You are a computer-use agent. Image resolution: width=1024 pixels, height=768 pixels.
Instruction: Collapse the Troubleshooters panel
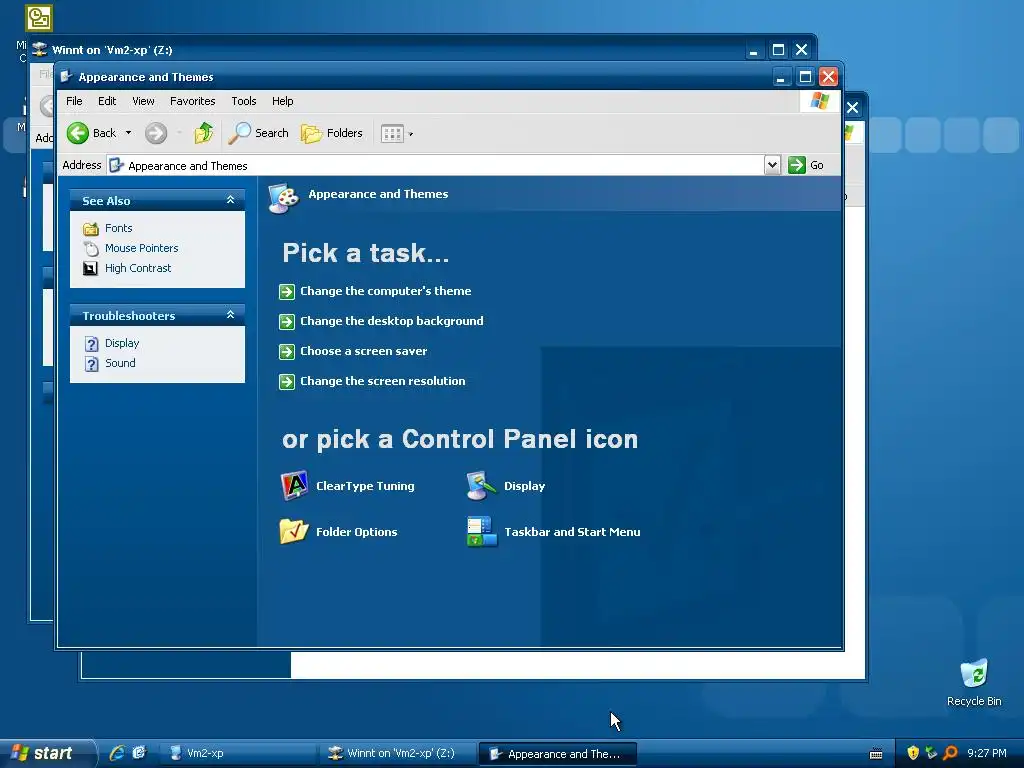point(230,315)
